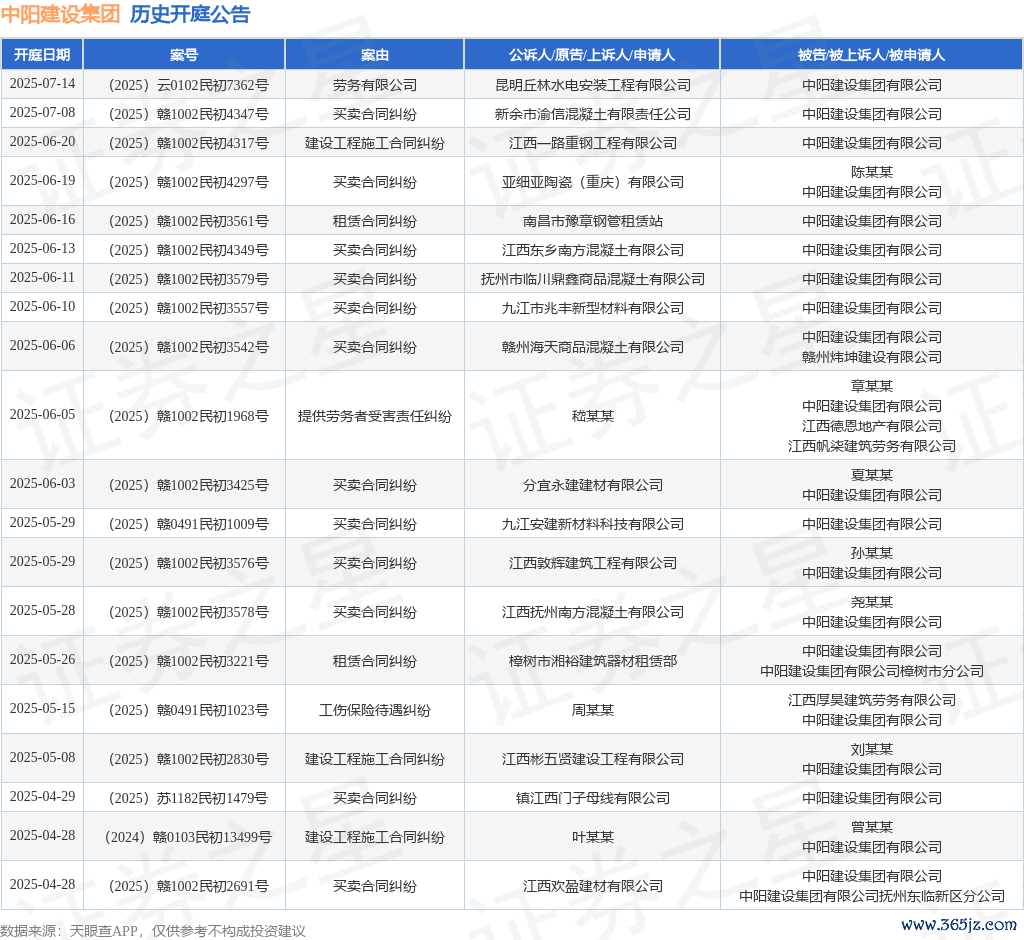1024x940 pixels.
Task: Select date 2025-05-15
Action: point(42,709)
